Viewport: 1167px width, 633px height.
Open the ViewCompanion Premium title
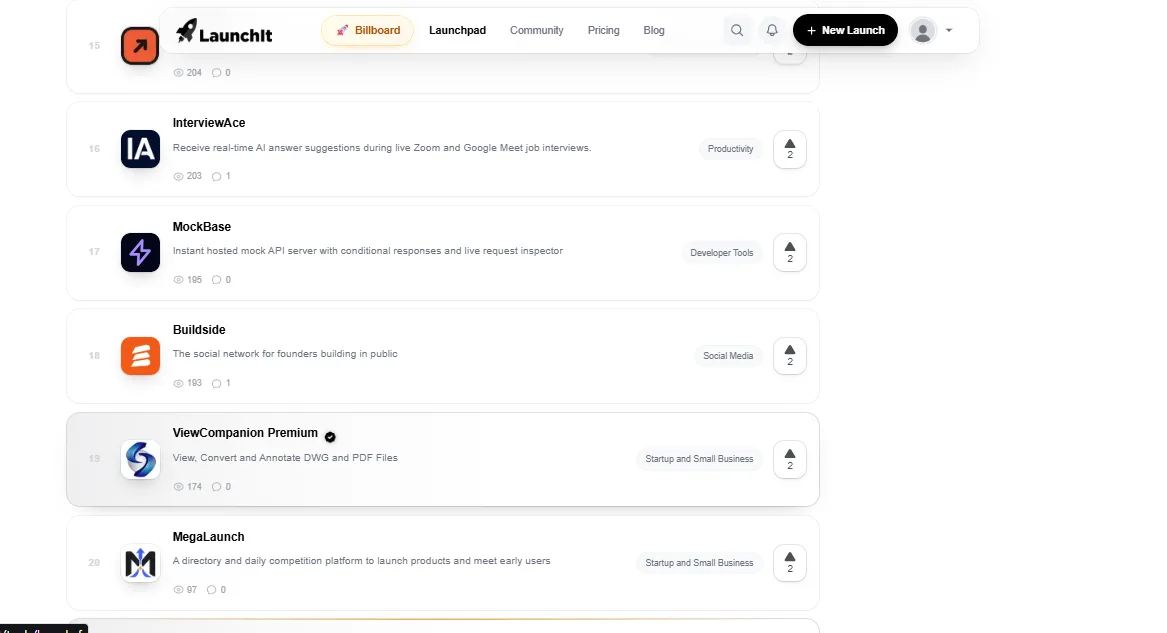click(x=245, y=433)
